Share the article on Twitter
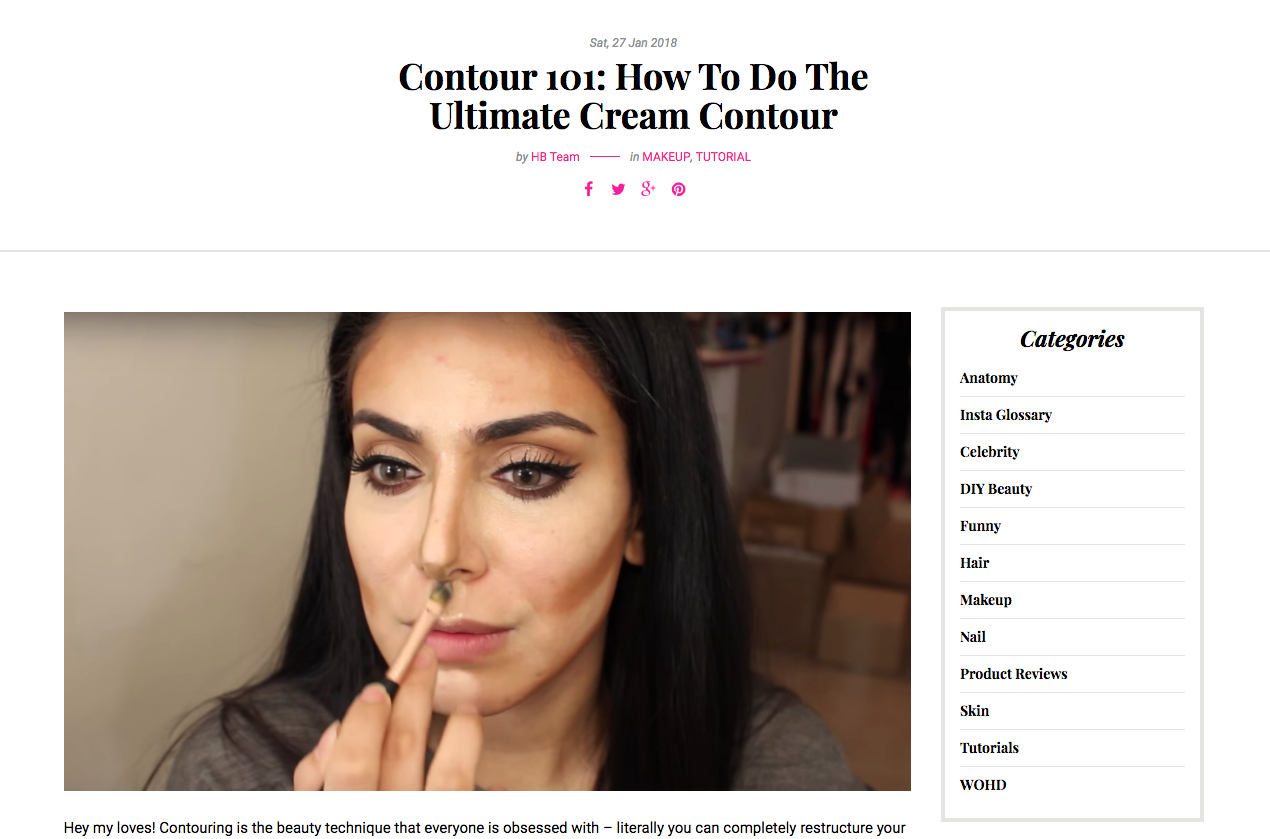The width and height of the screenshot is (1270, 839). 618,189
